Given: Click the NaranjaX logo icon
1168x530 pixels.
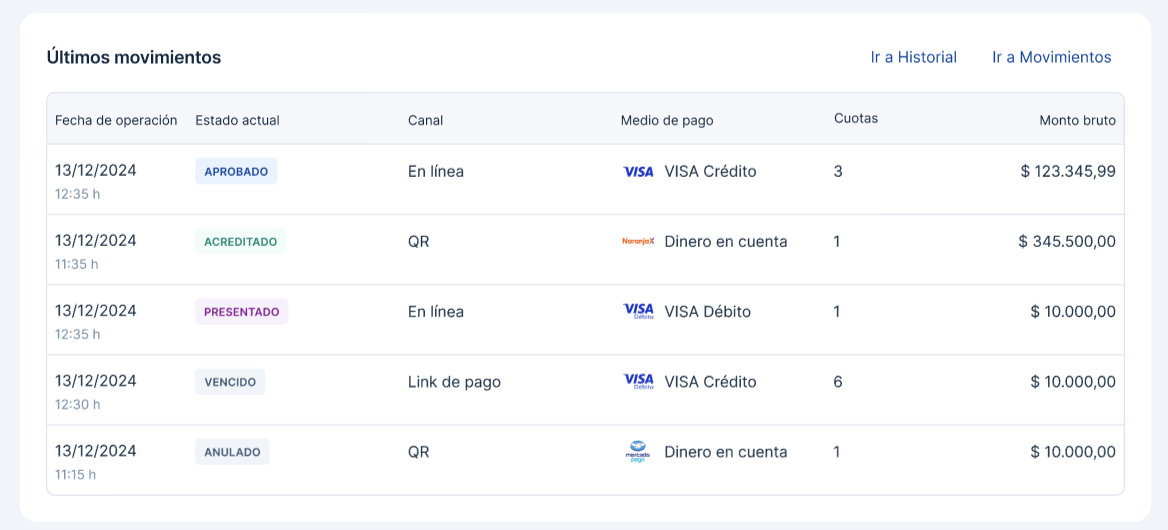Looking at the screenshot, I should click(x=638, y=241).
